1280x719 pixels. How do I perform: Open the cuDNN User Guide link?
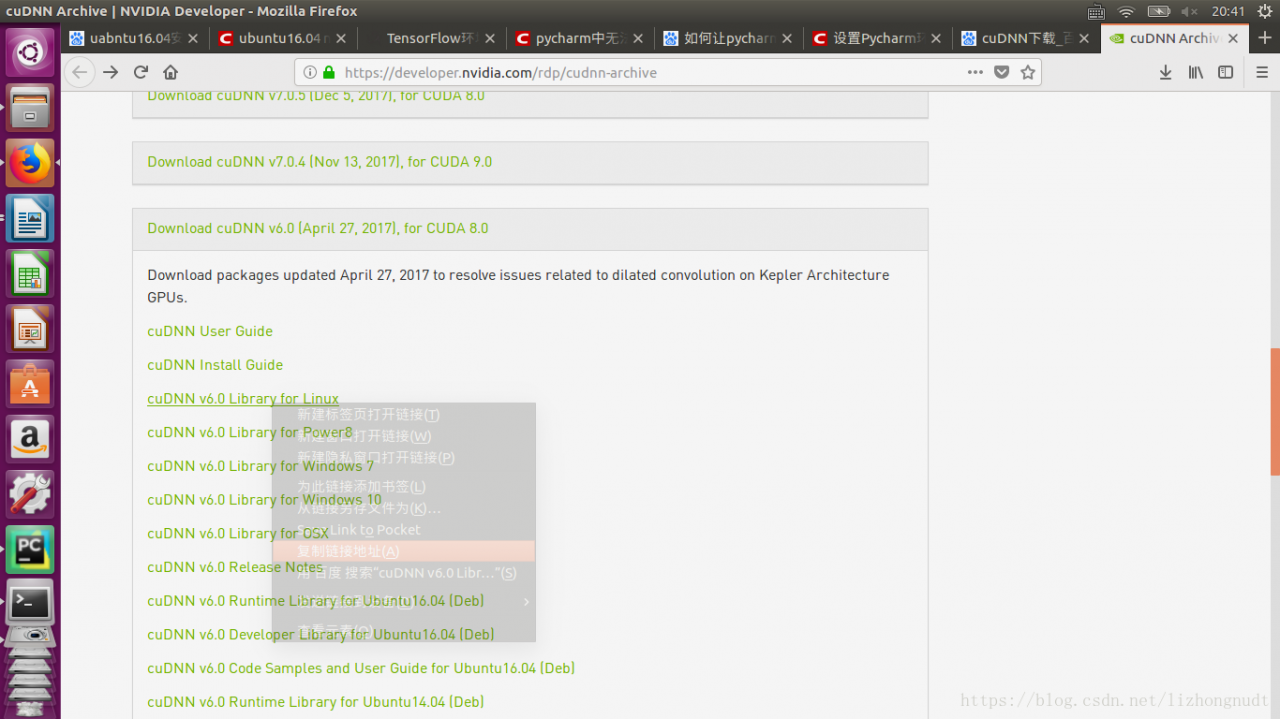[209, 331]
